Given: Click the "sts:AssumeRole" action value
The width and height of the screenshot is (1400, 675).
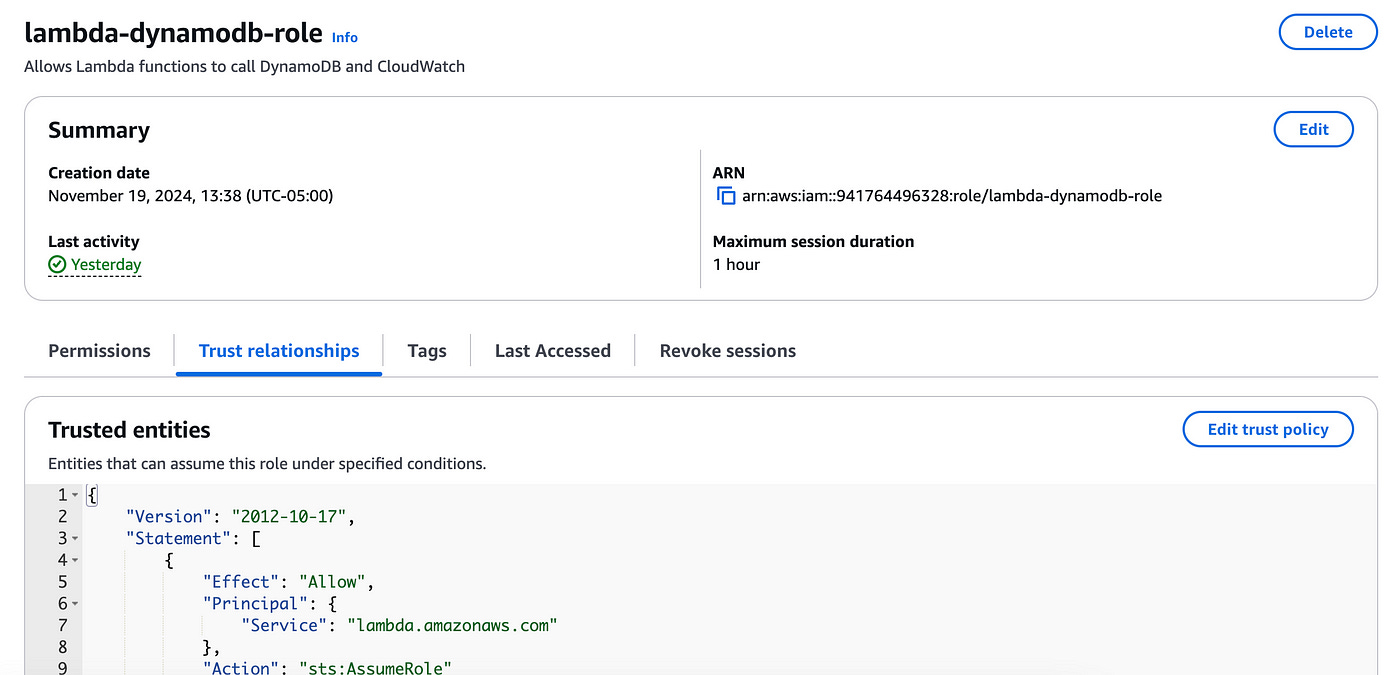Looking at the screenshot, I should click(375, 667).
